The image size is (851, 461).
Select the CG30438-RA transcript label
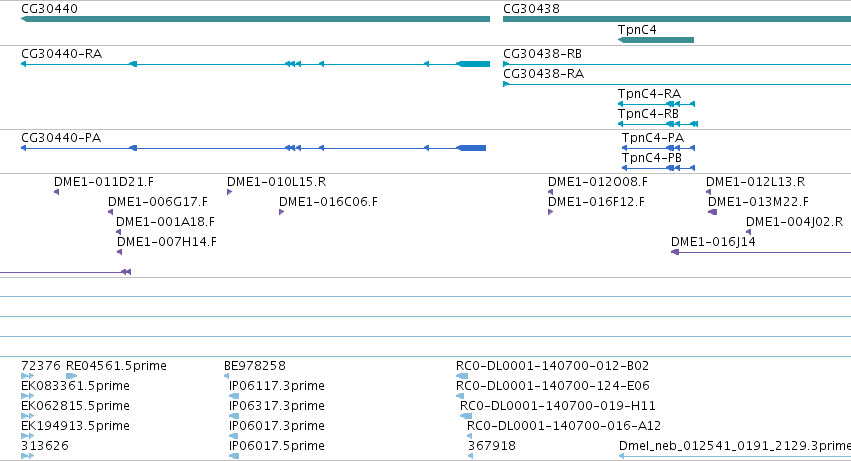point(543,74)
